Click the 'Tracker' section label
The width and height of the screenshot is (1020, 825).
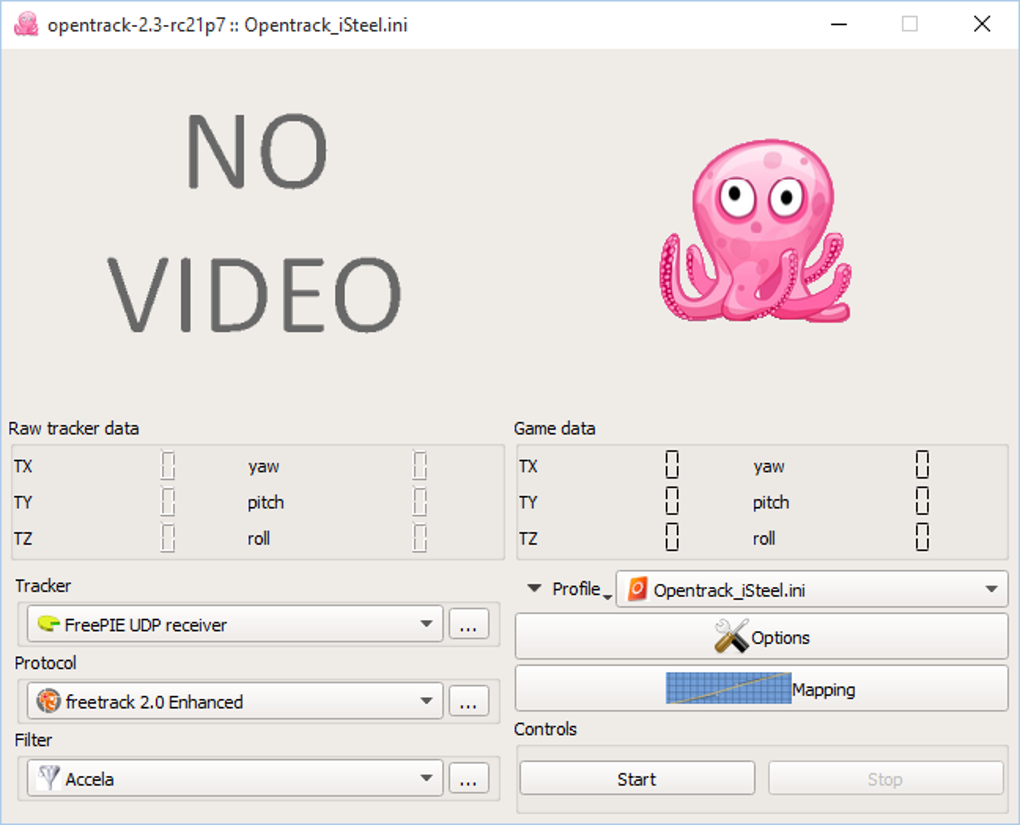pos(43,586)
